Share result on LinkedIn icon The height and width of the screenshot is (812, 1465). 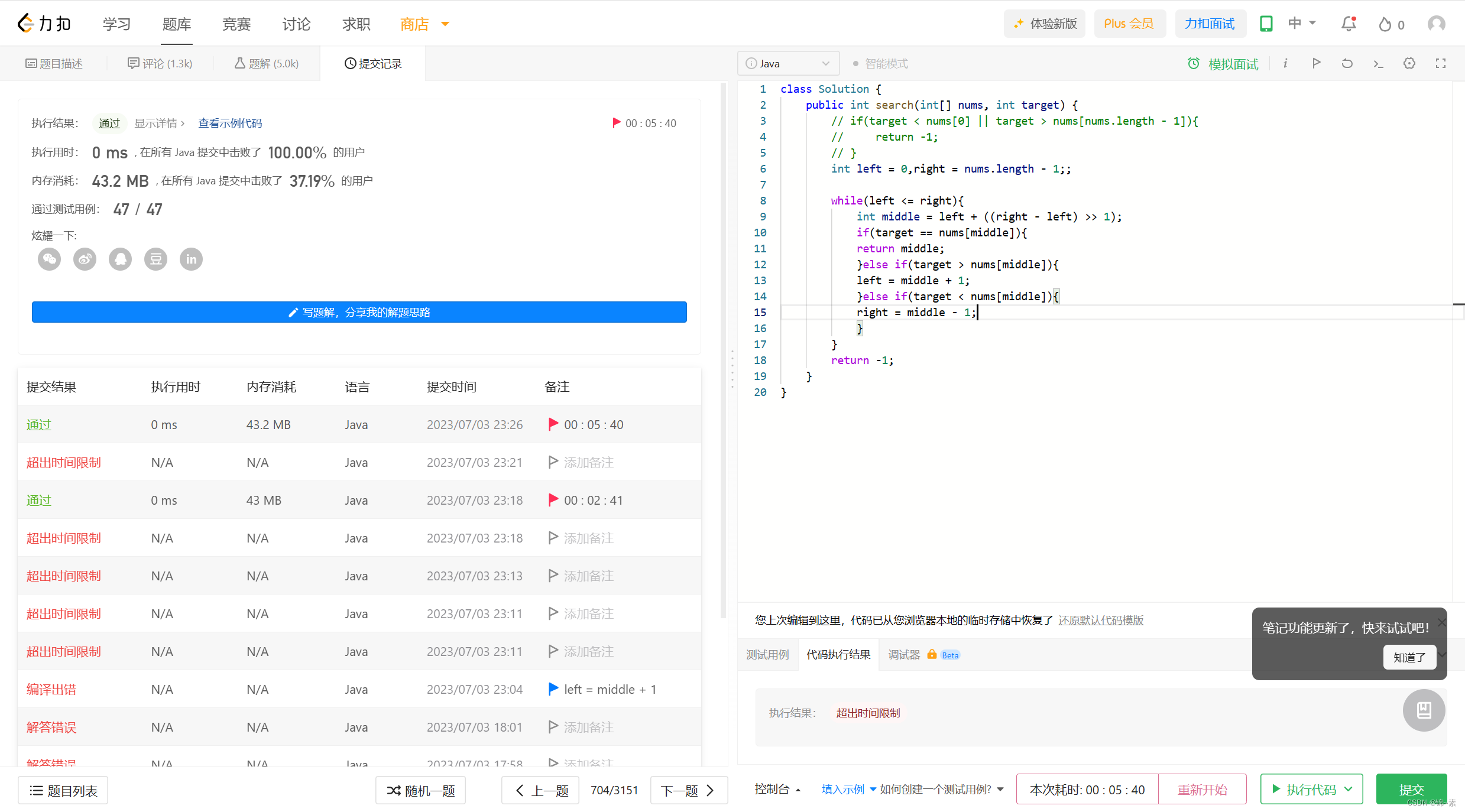pyautogui.click(x=191, y=259)
